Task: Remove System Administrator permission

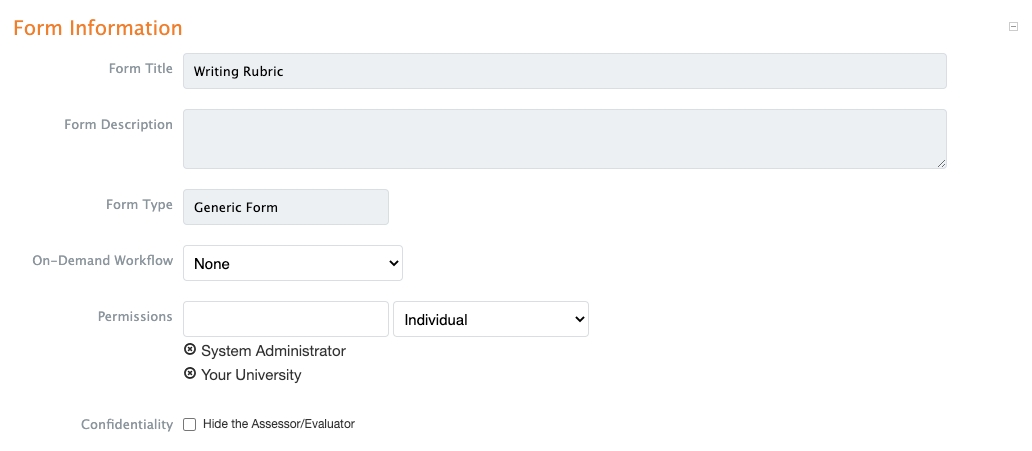Action: coord(190,350)
